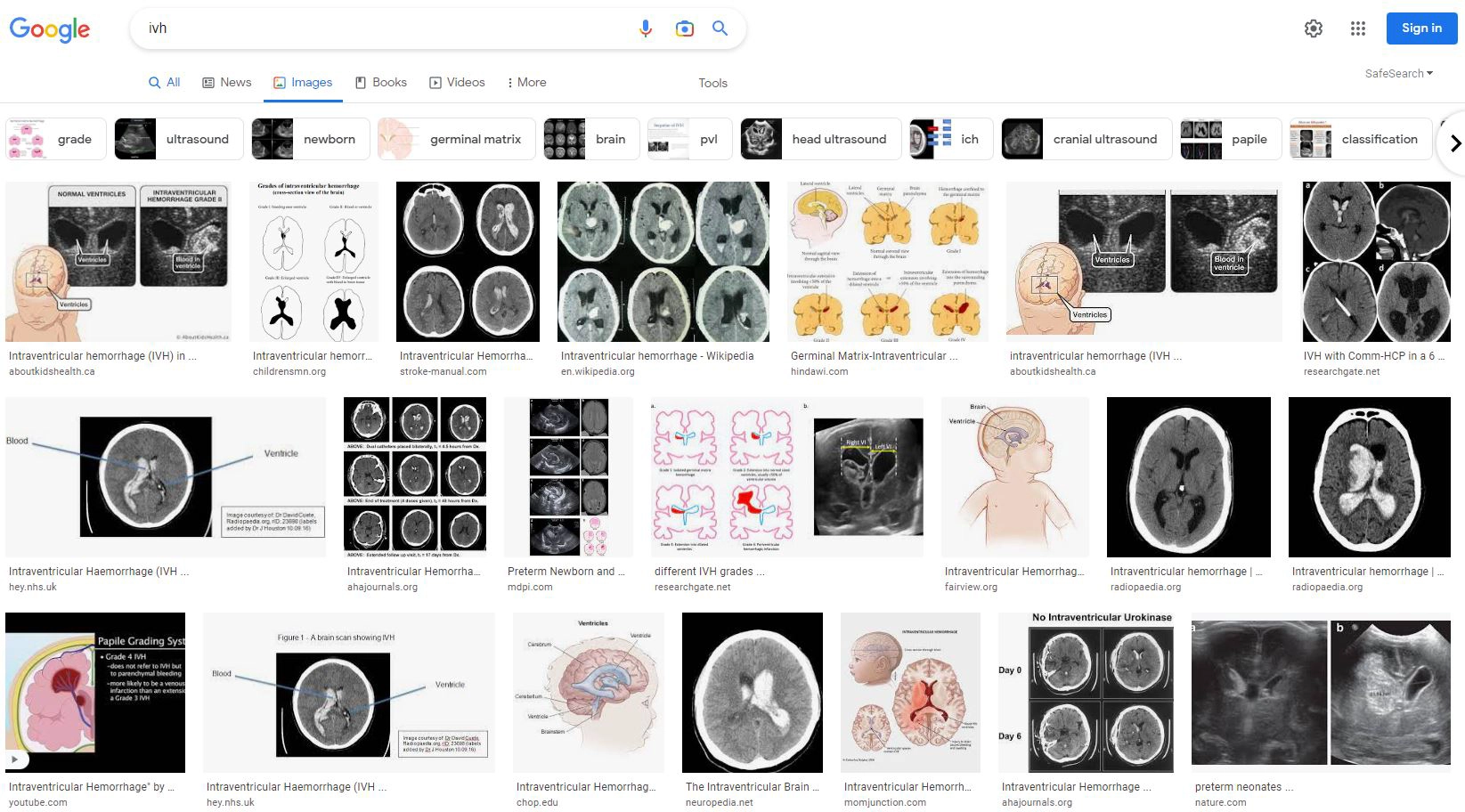Filter images by the ultrasound chip

click(178, 139)
